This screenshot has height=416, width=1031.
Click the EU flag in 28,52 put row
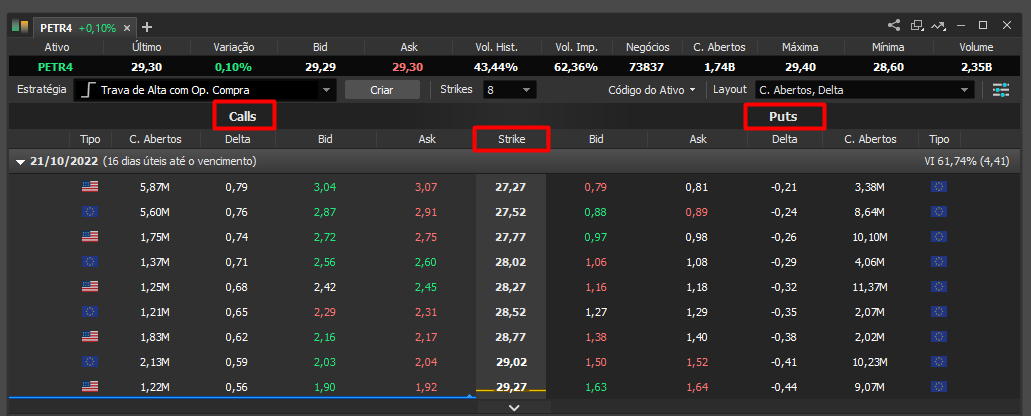coord(938,312)
